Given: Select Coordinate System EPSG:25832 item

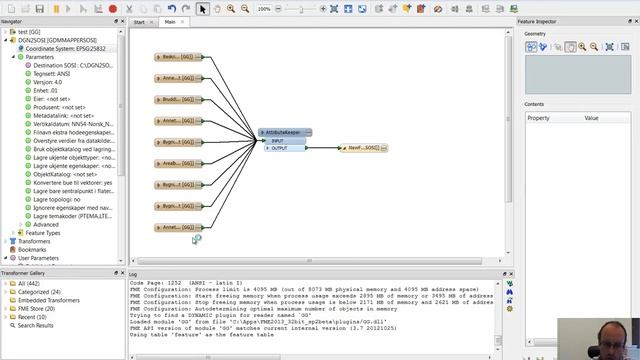Looking at the screenshot, I should (x=65, y=49).
